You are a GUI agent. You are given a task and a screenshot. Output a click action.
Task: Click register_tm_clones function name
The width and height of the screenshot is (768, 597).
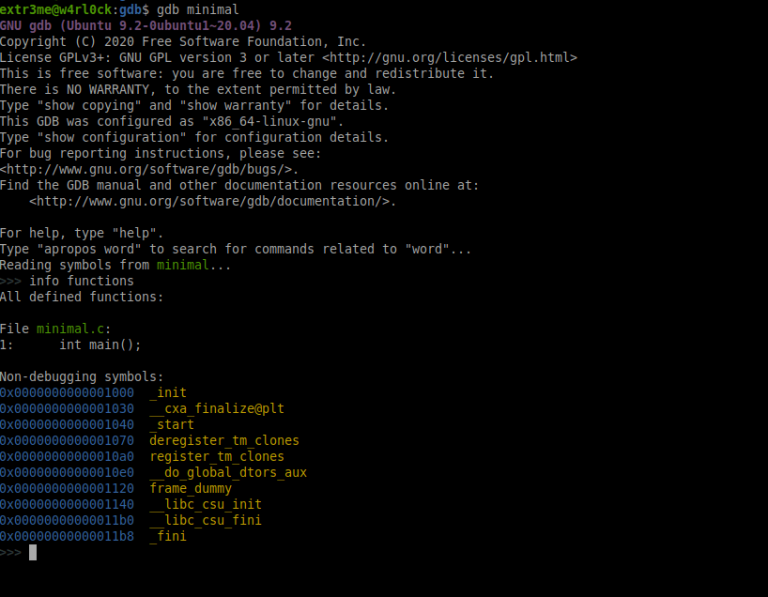(x=217, y=456)
